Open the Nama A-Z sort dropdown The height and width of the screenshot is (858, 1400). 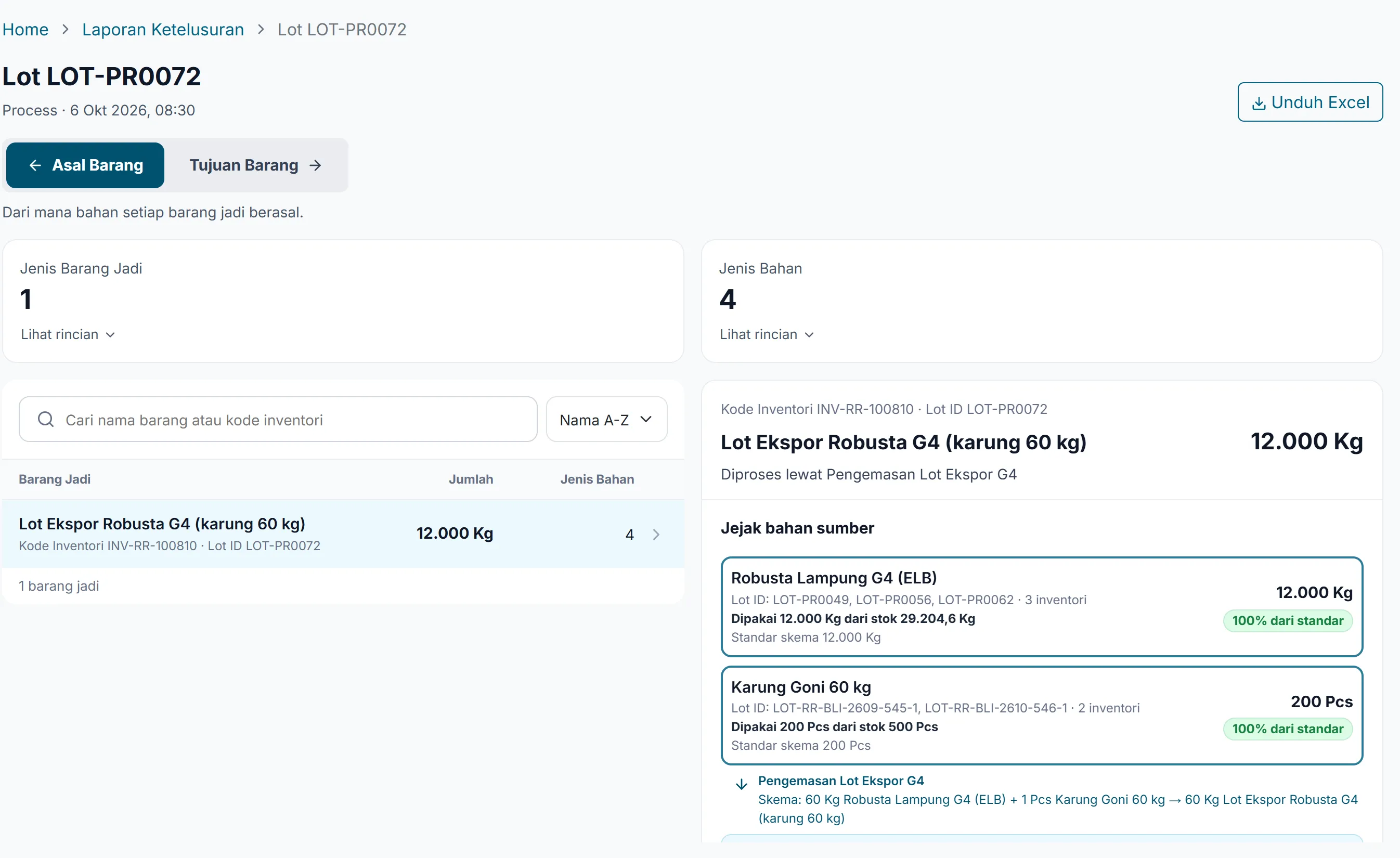(x=606, y=419)
